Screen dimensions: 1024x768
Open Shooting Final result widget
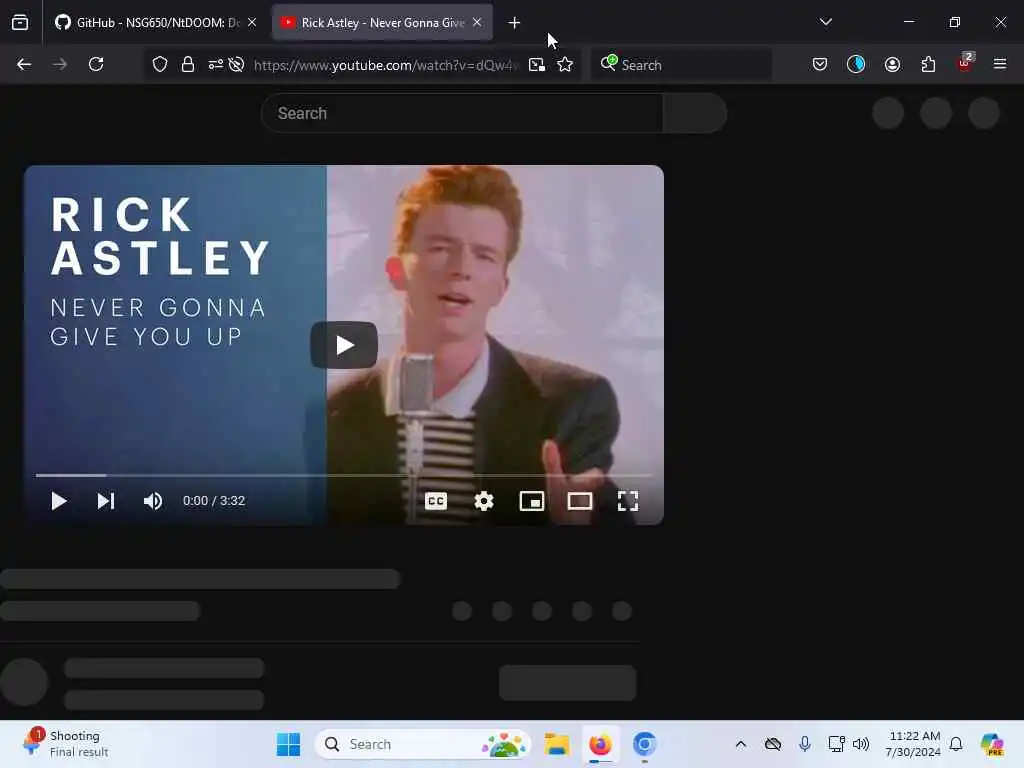point(65,743)
